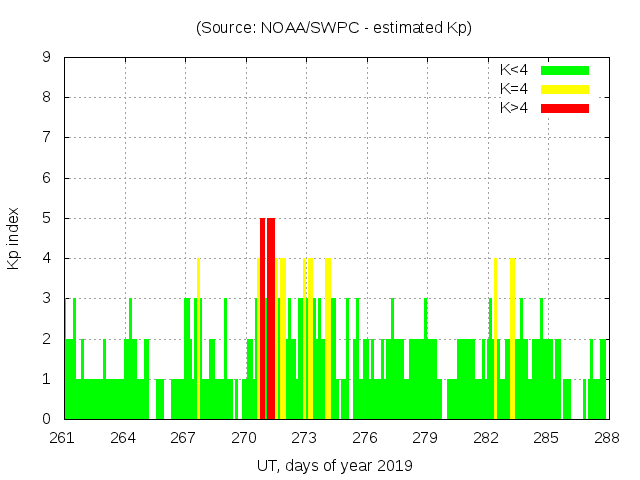Click the 'Kp index' y-axis label

click(14, 238)
